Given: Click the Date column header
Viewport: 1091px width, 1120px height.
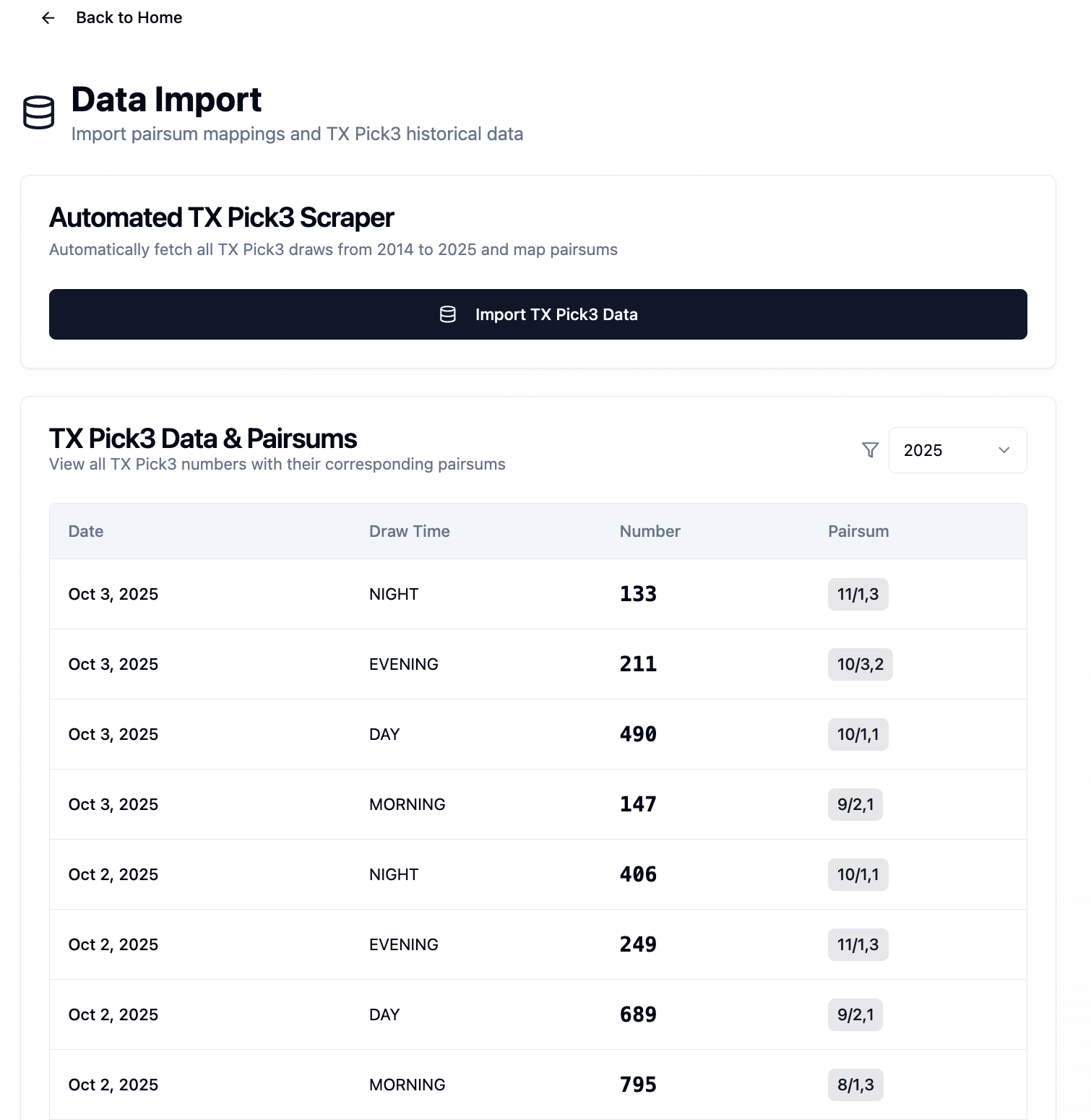Looking at the screenshot, I should click(86, 531).
